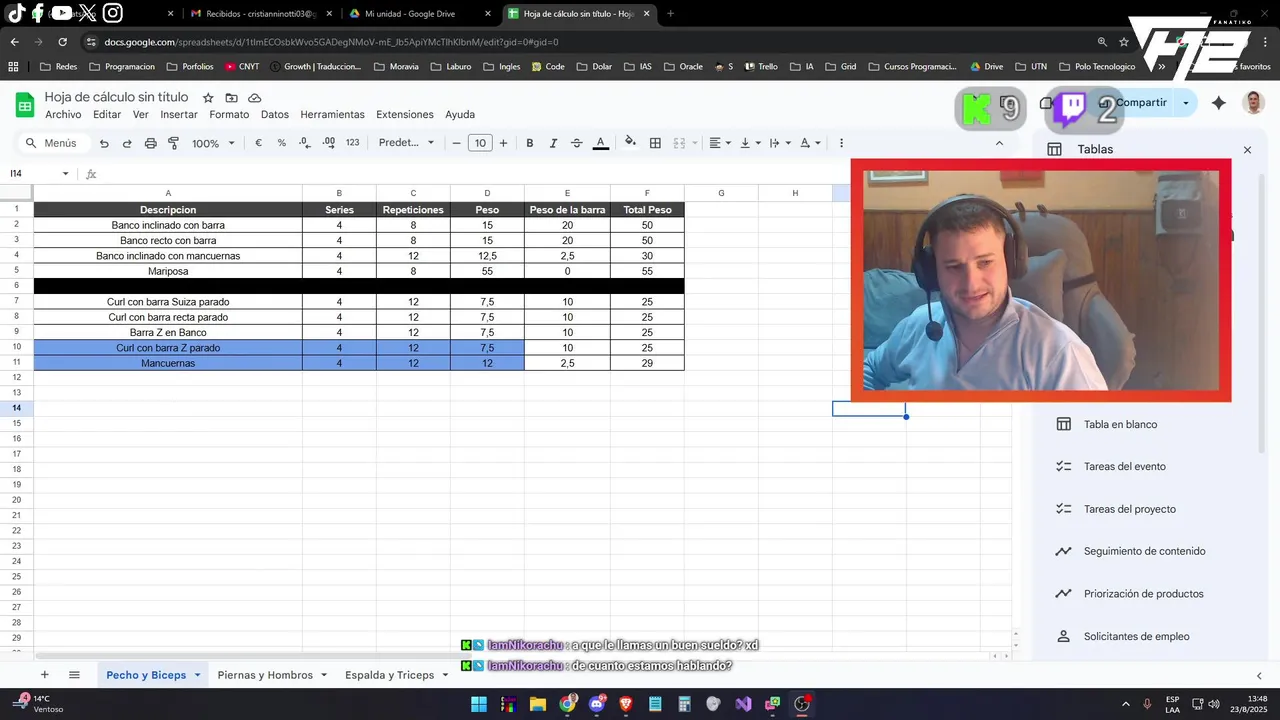
Task: Open the Windows Start button
Action: pos(479,704)
